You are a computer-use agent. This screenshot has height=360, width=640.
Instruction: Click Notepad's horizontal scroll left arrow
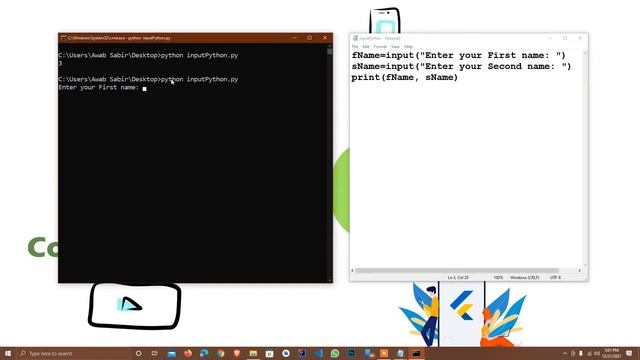(x=353, y=270)
